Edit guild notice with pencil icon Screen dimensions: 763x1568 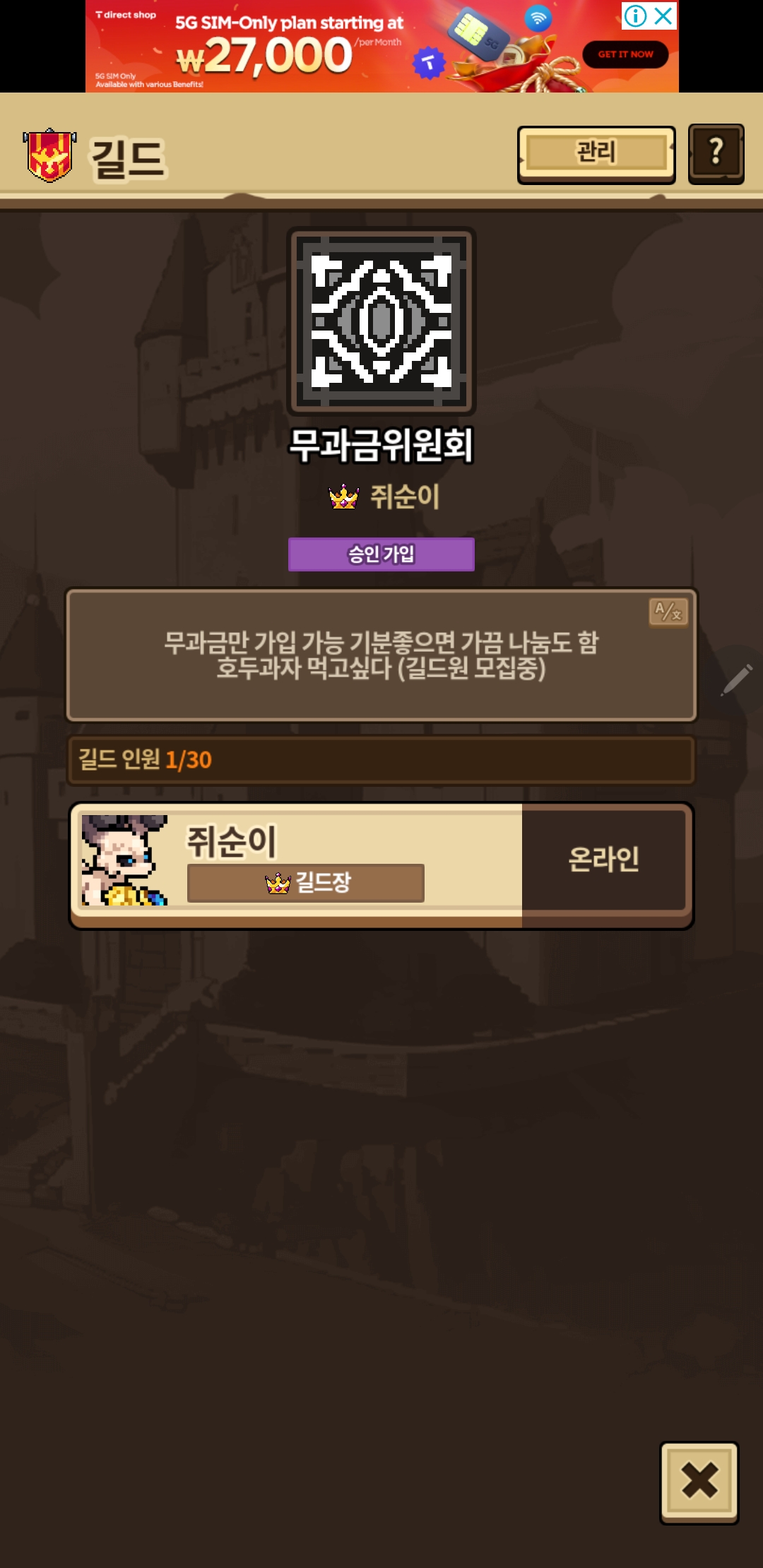(x=737, y=679)
